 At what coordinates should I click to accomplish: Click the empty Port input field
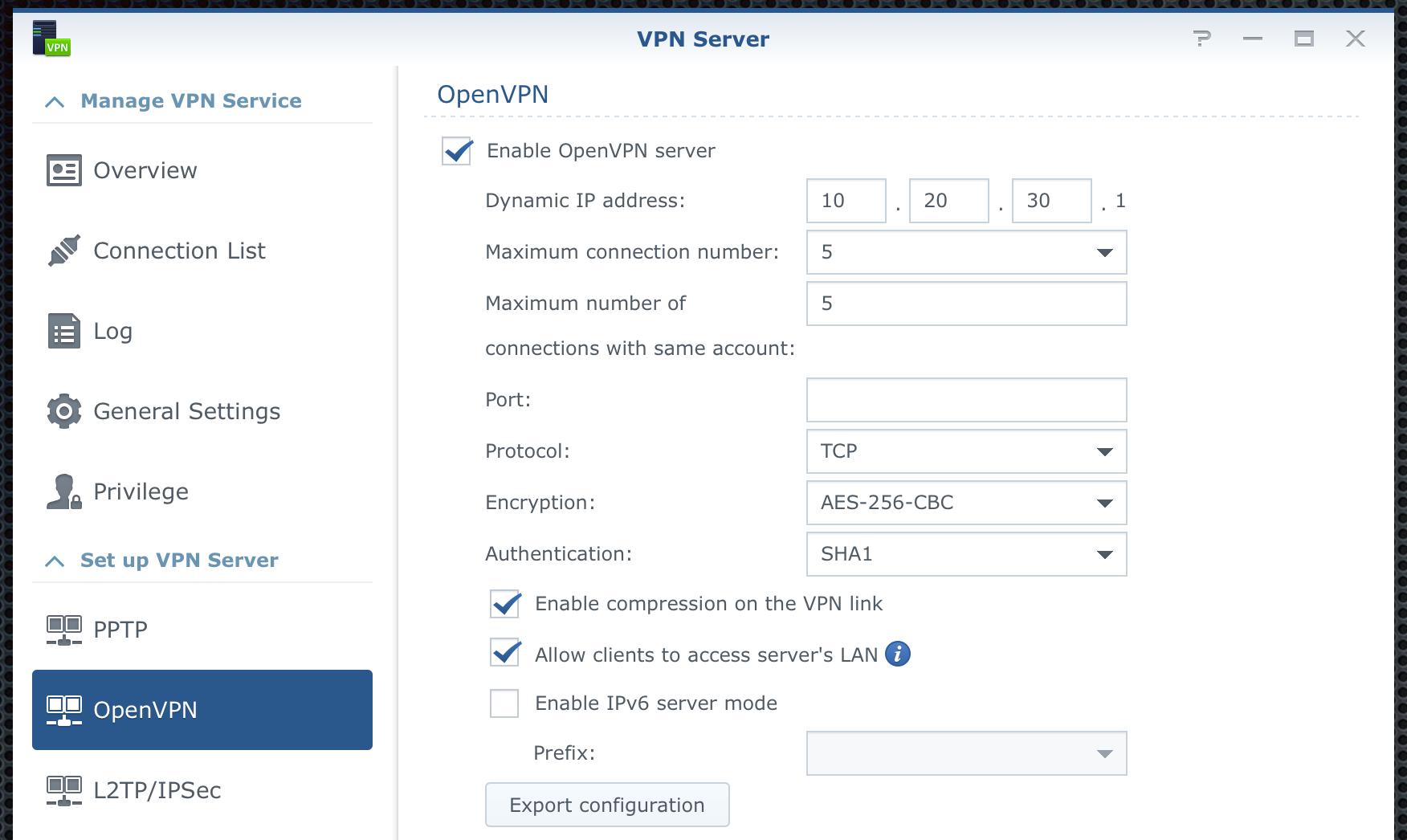click(967, 400)
